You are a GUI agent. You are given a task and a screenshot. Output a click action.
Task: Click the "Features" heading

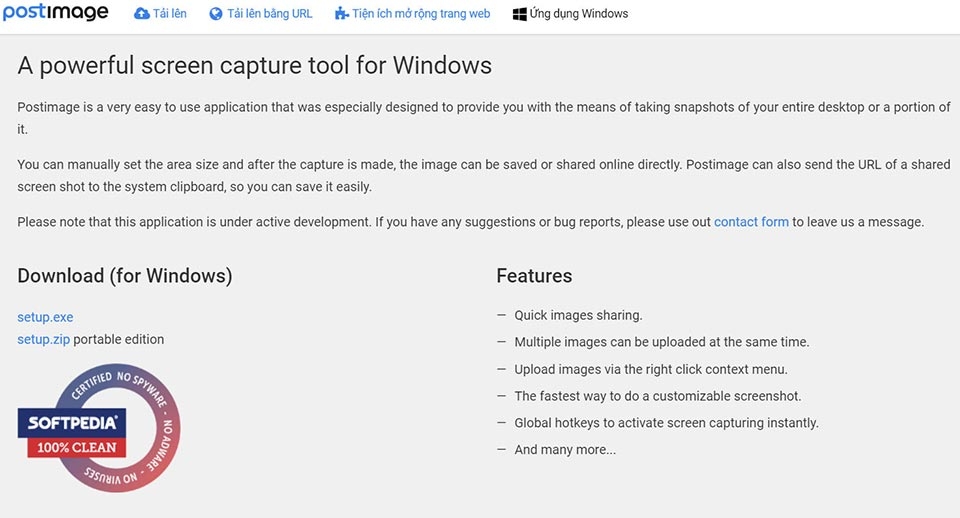(x=534, y=275)
